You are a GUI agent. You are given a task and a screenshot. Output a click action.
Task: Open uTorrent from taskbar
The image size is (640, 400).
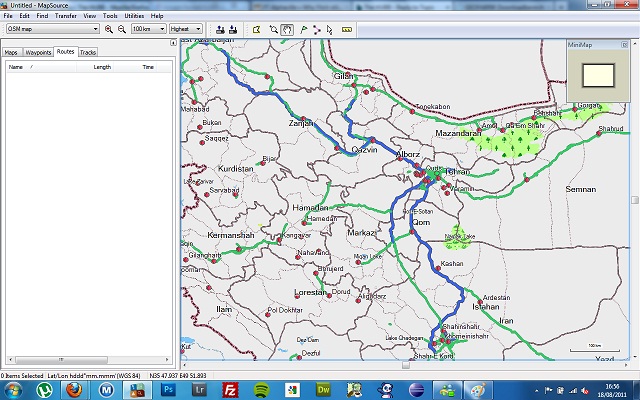coord(44,390)
